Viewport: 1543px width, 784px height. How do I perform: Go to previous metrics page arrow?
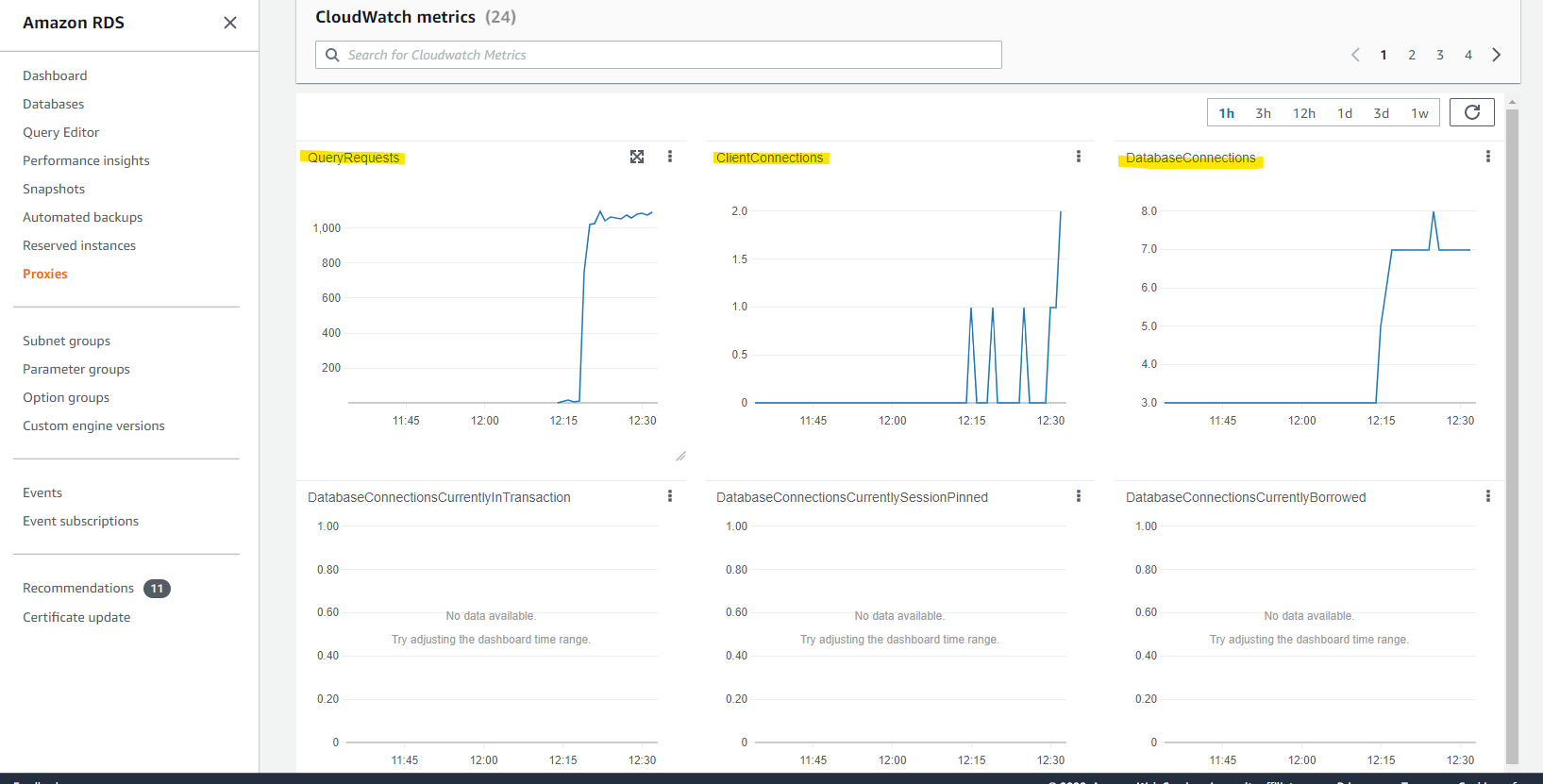click(1355, 55)
